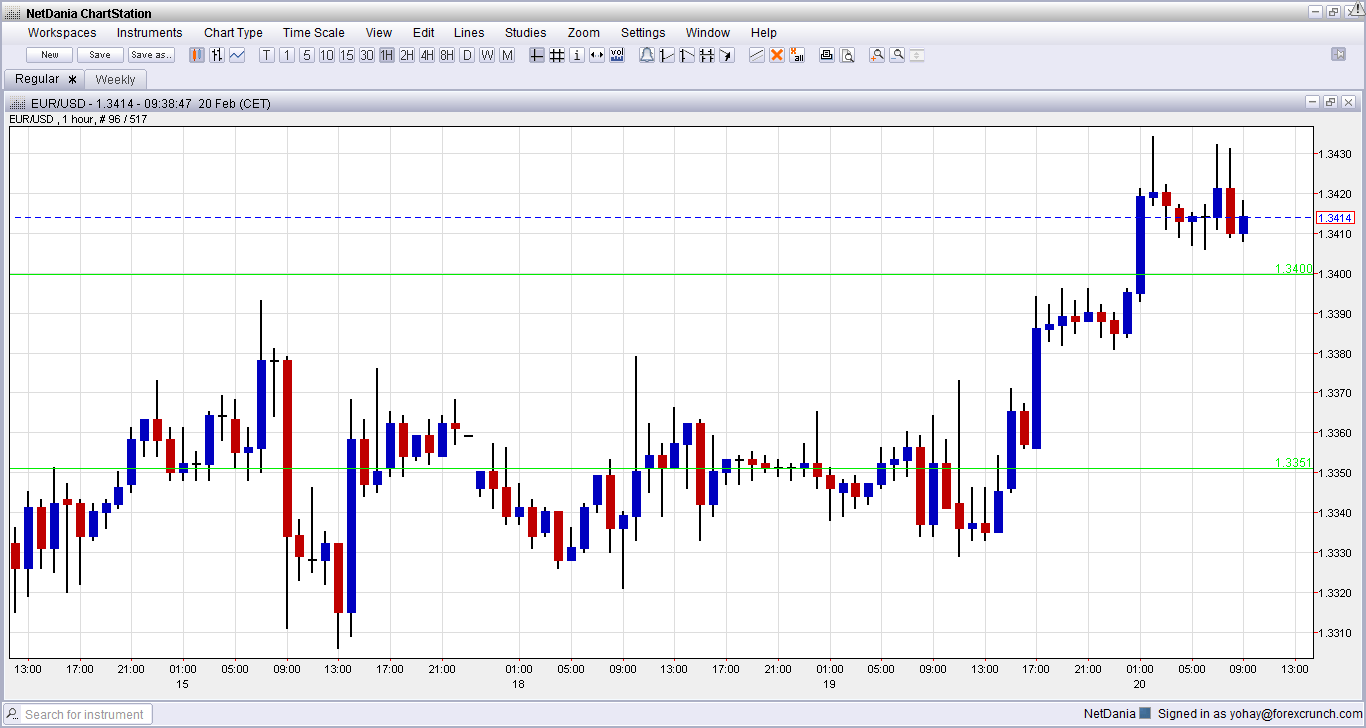Click the Save as... button
Screen dimensions: 1366x728
151,55
